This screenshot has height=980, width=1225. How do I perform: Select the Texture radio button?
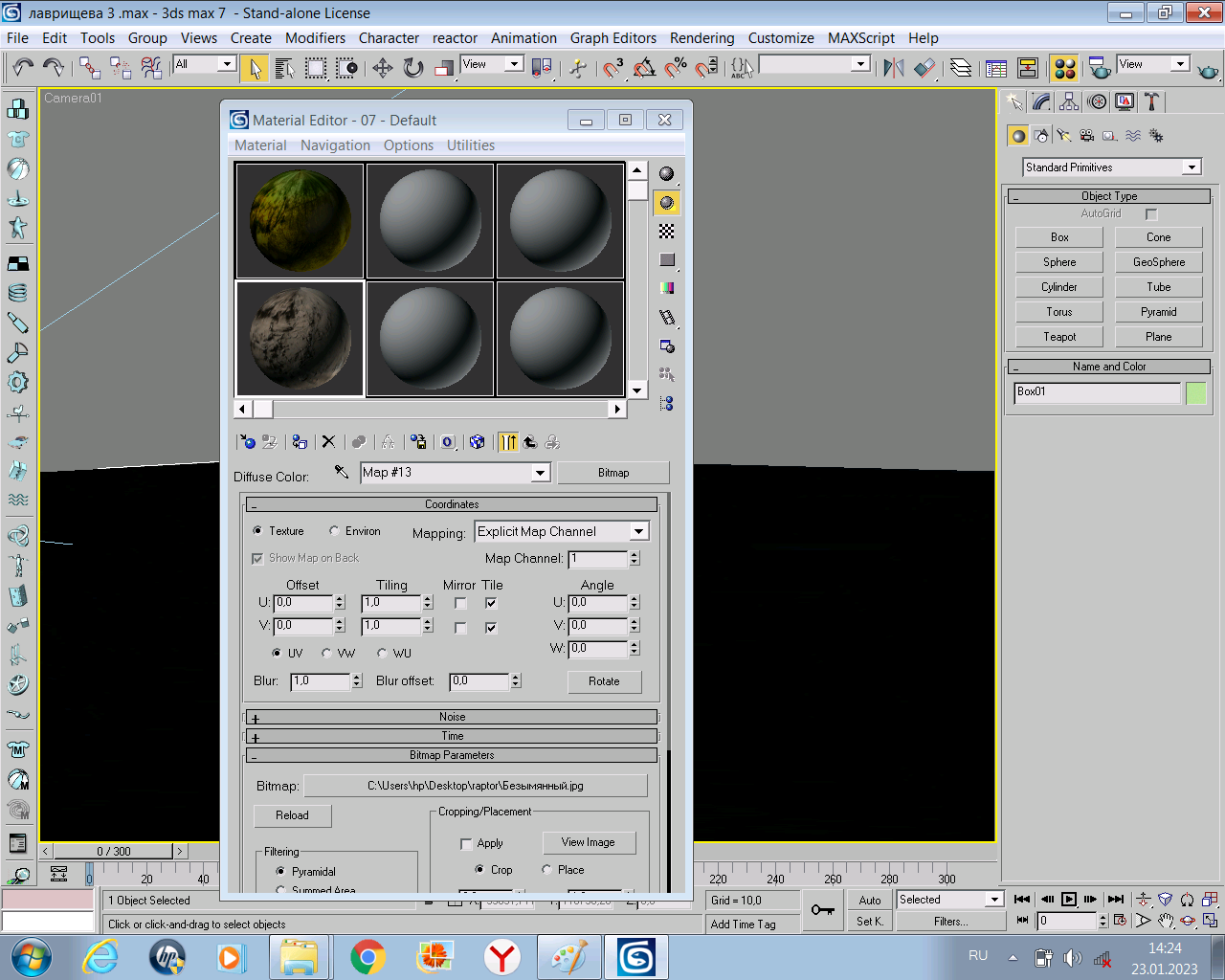(x=257, y=531)
